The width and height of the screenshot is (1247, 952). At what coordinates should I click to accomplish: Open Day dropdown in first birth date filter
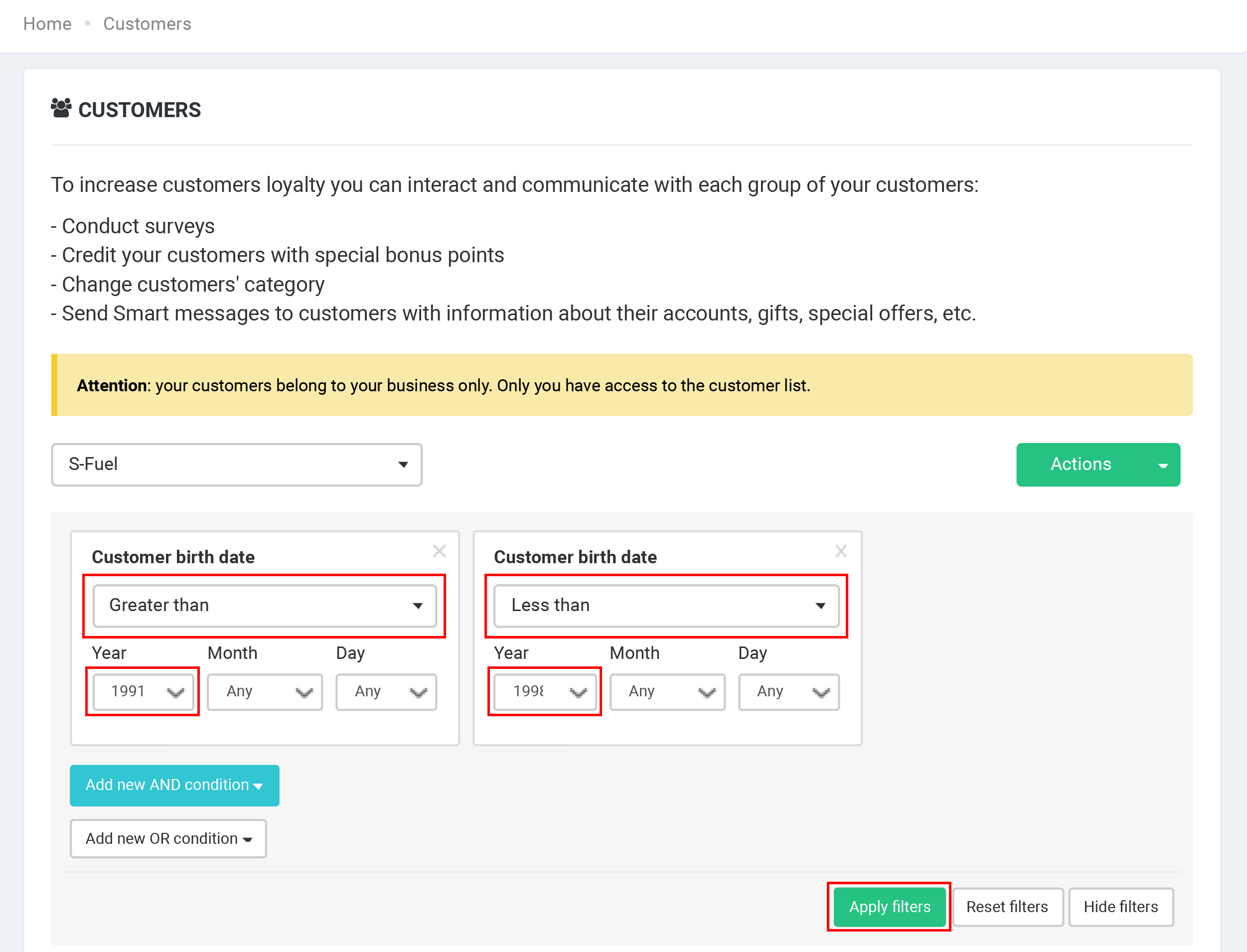(386, 691)
